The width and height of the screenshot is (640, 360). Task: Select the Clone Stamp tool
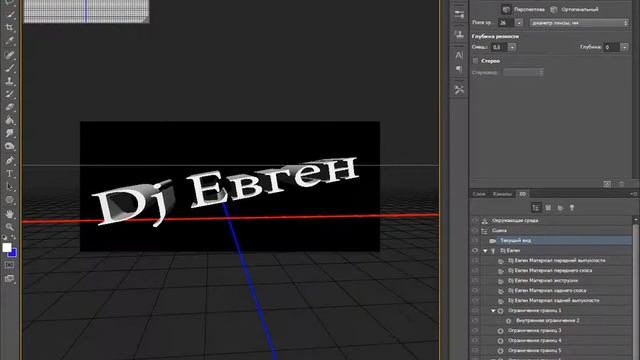(x=9, y=81)
